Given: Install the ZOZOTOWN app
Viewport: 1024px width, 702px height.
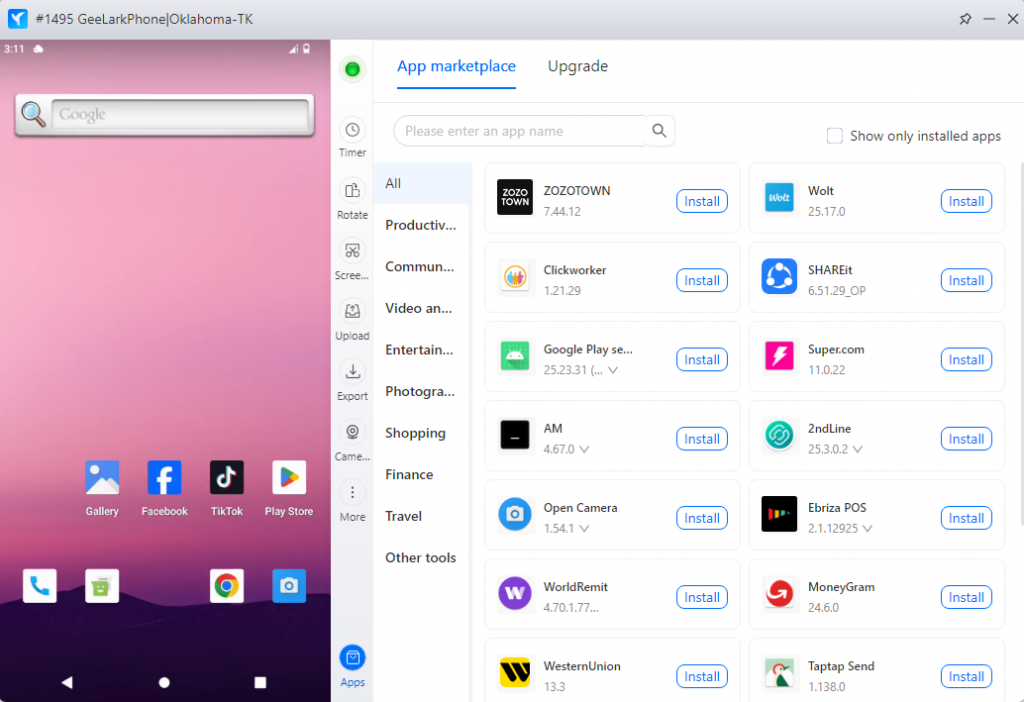Looking at the screenshot, I should (701, 201).
